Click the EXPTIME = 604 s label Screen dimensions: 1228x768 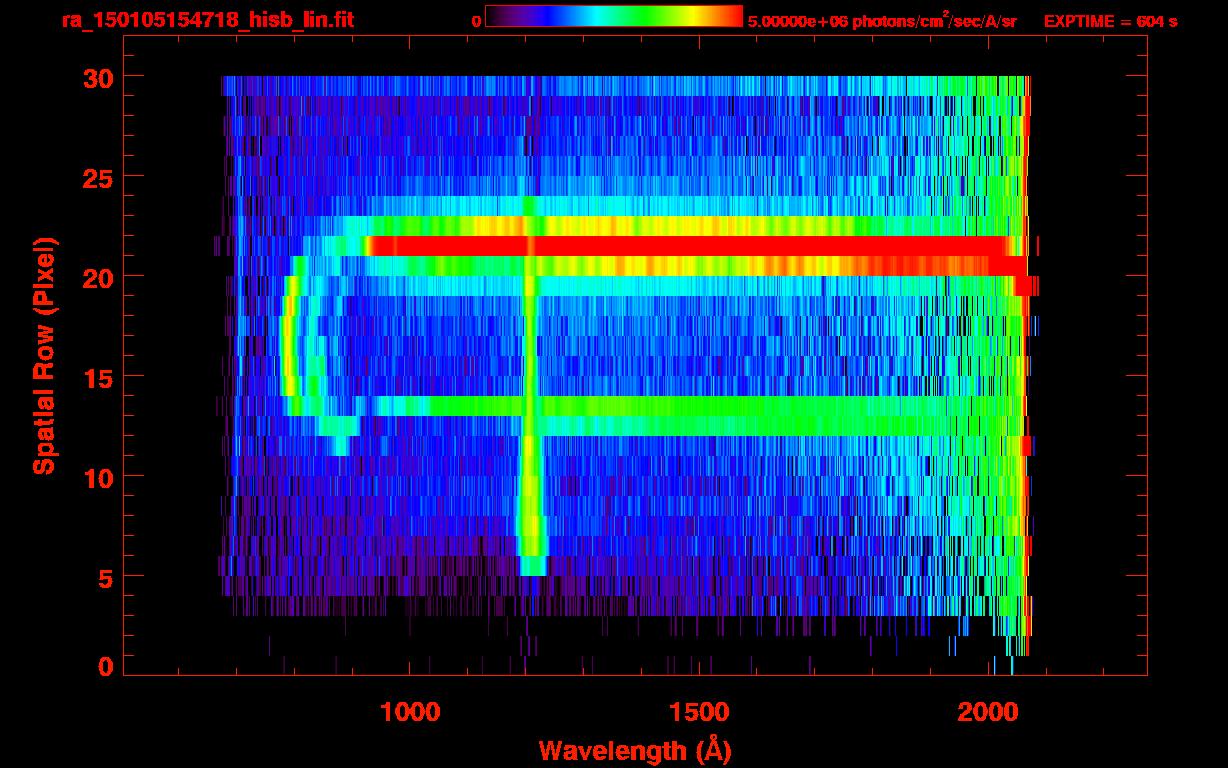(x=1110, y=21)
